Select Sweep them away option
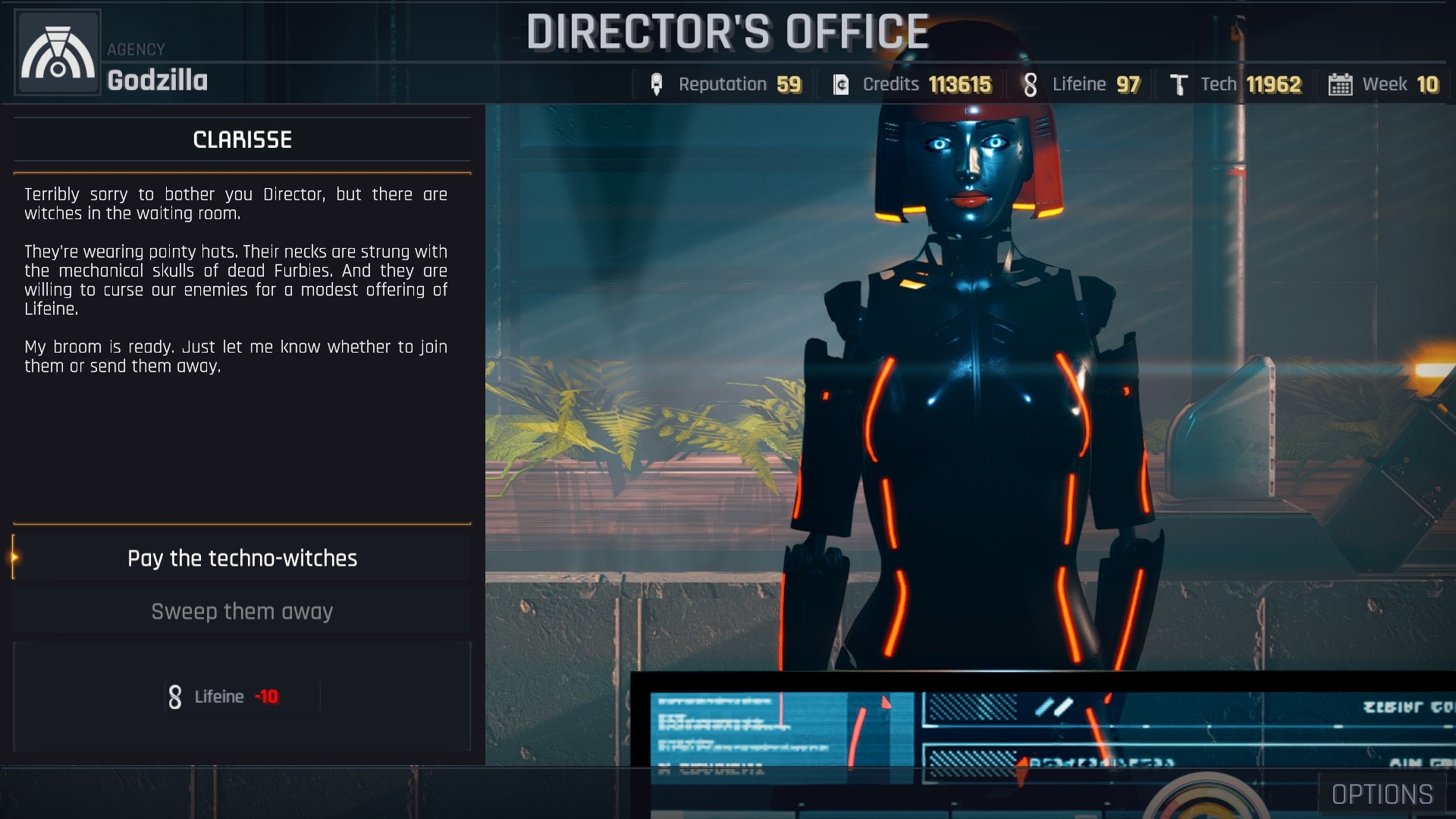This screenshot has width=1456, height=819. pyautogui.click(x=243, y=611)
